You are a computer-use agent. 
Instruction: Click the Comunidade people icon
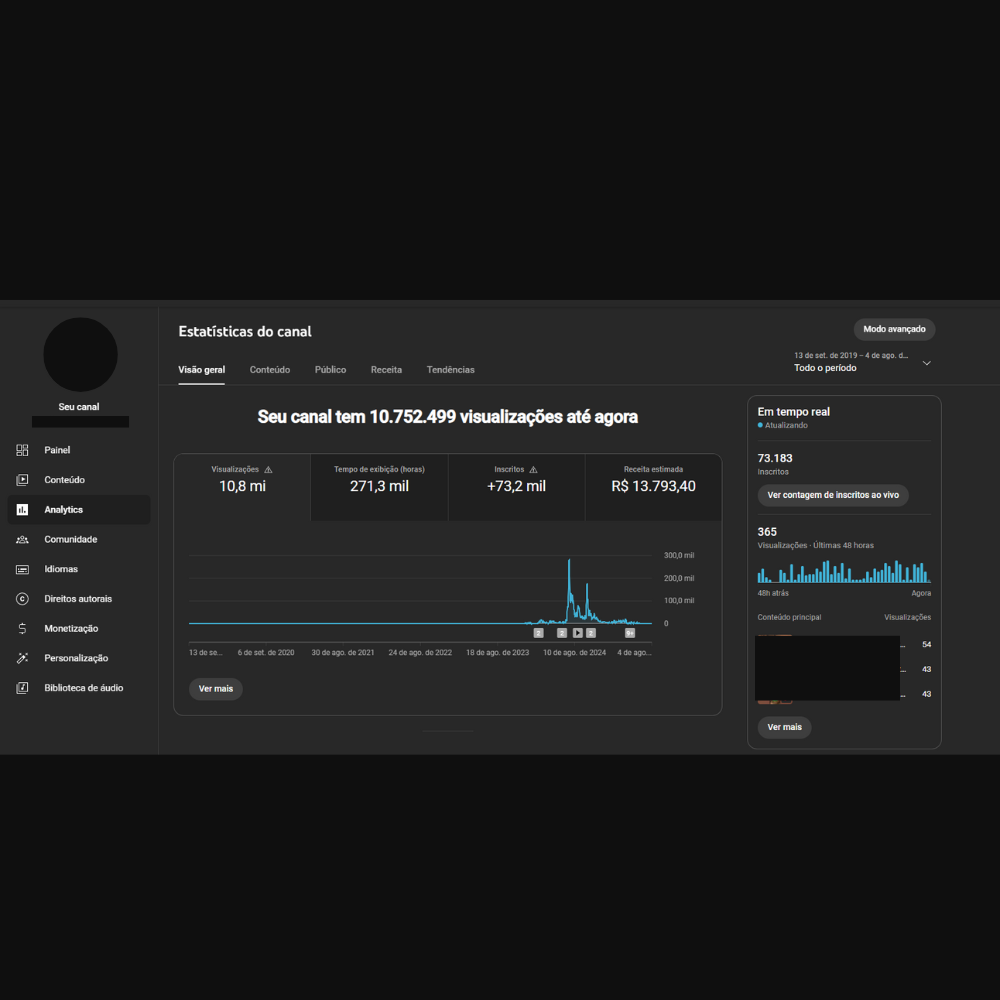tap(22, 539)
